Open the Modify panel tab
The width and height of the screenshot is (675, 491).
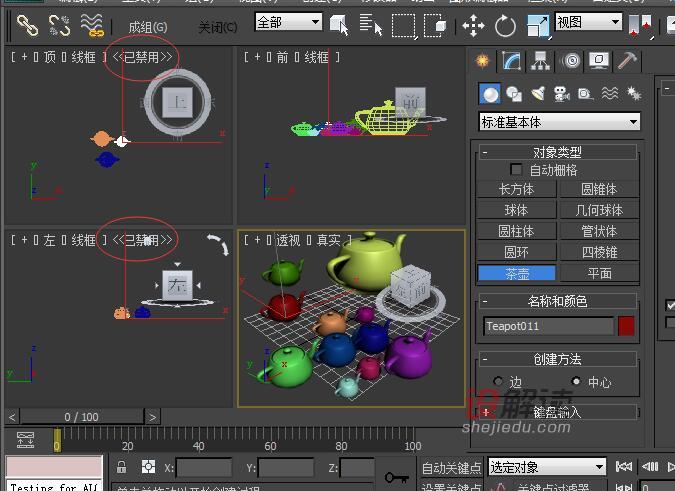point(511,61)
